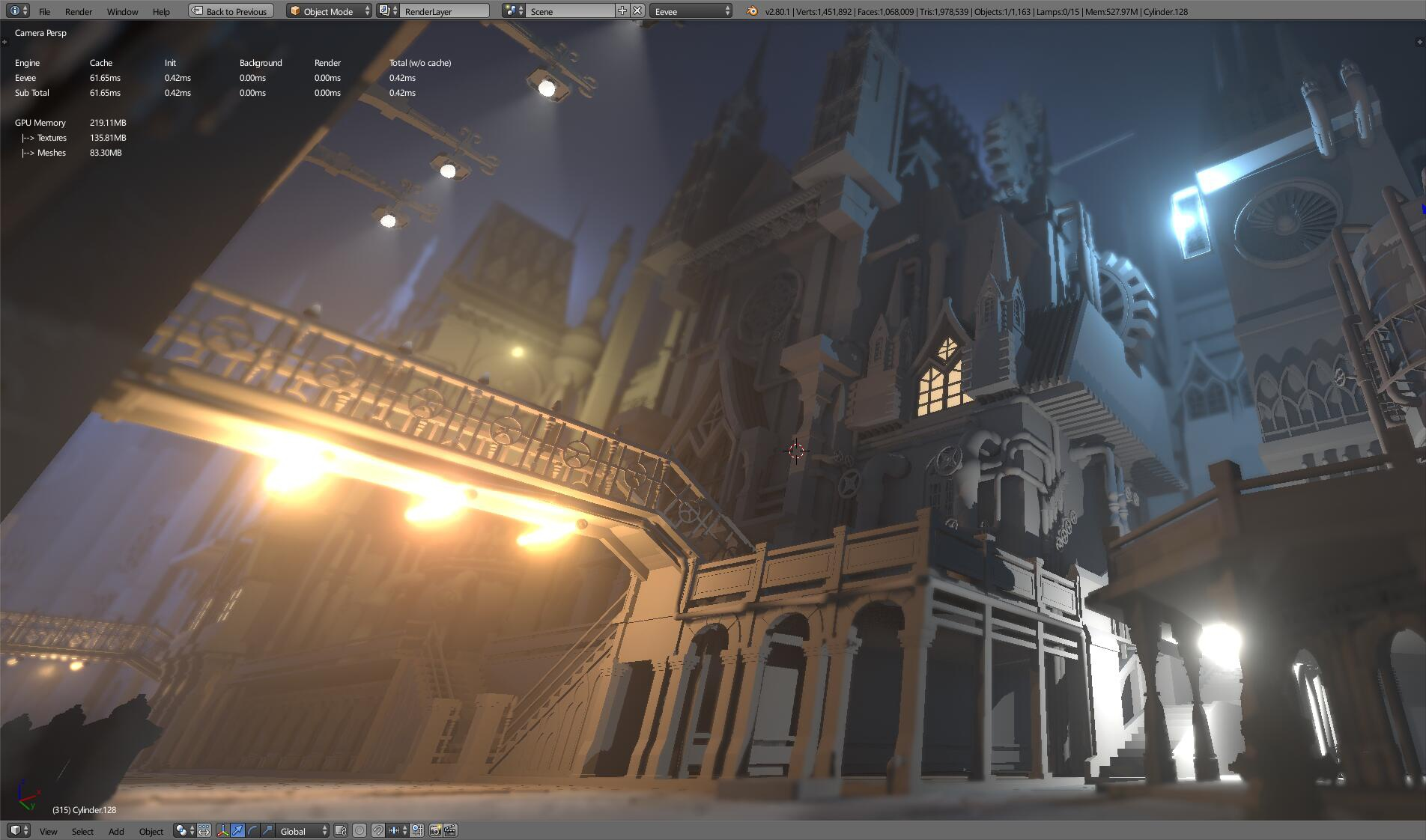
Task: Add a new scene with plus button
Action: pos(622,10)
